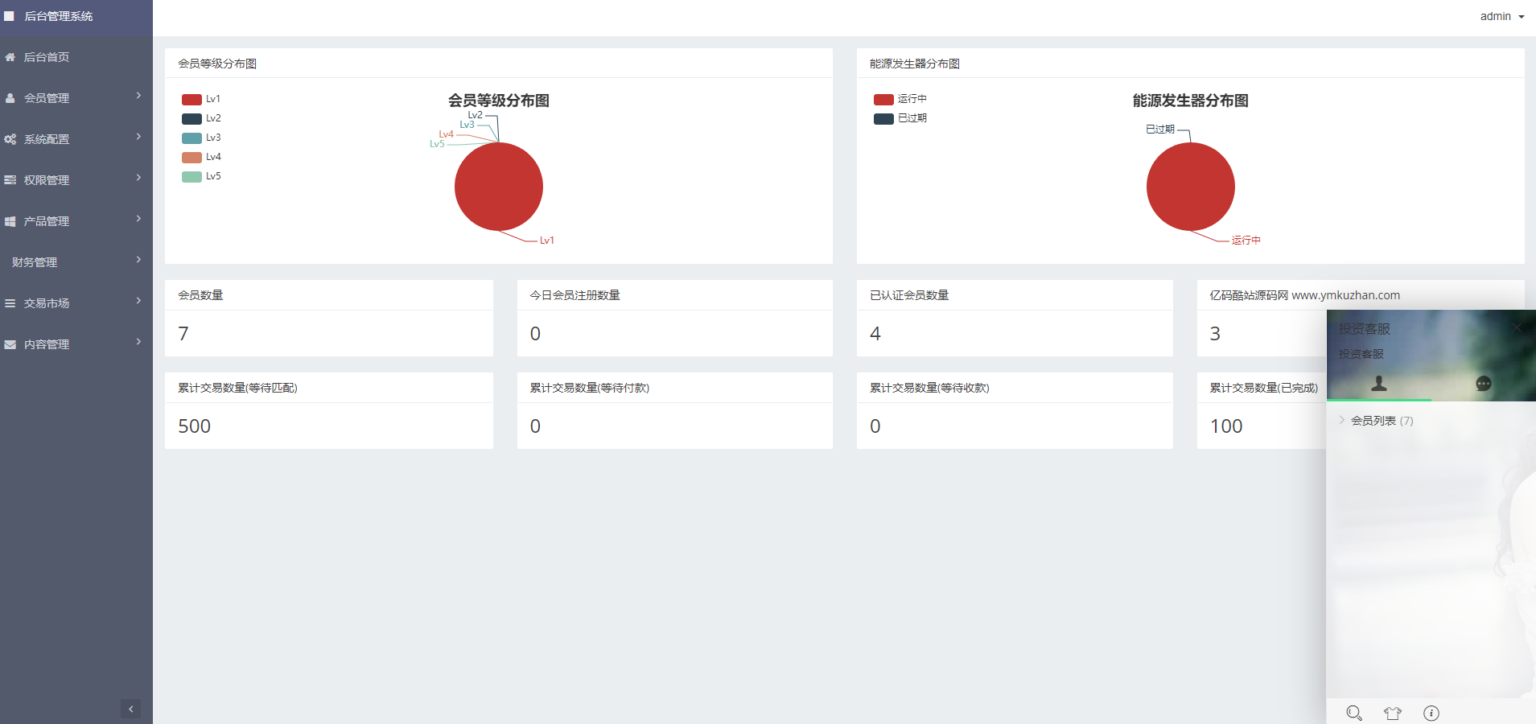Click the gears icon next to 系统配置
1536x724 pixels.
[x=13, y=138]
